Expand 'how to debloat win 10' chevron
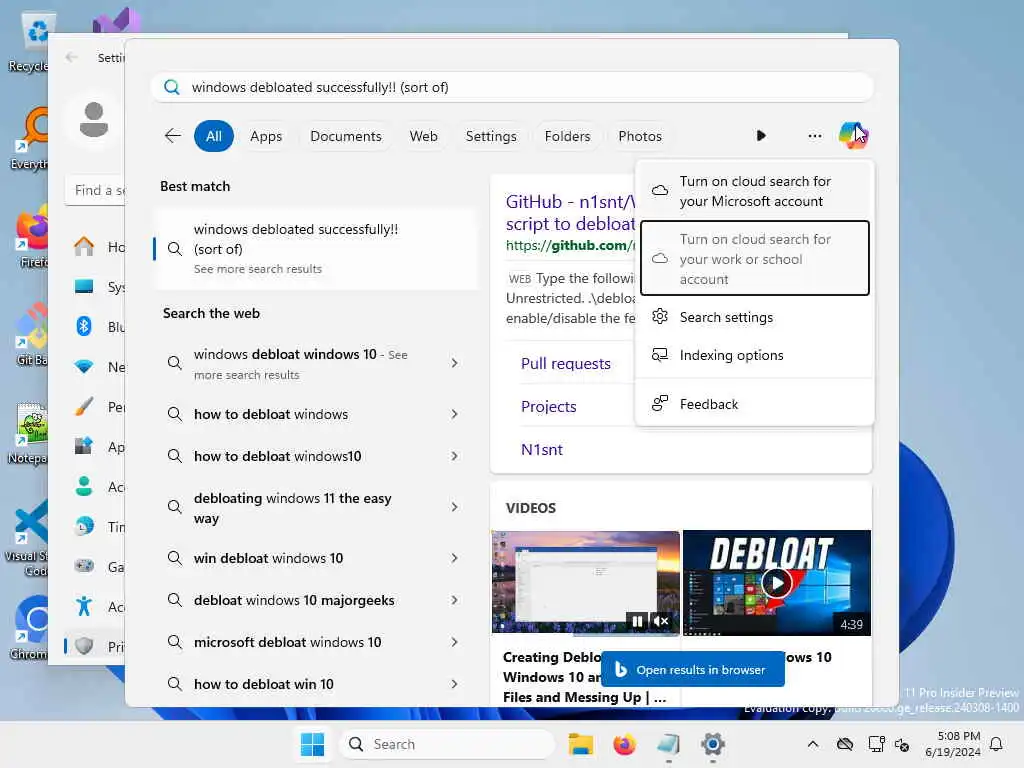Screen dimensions: 1024x768 pyautogui.click(x=455, y=684)
